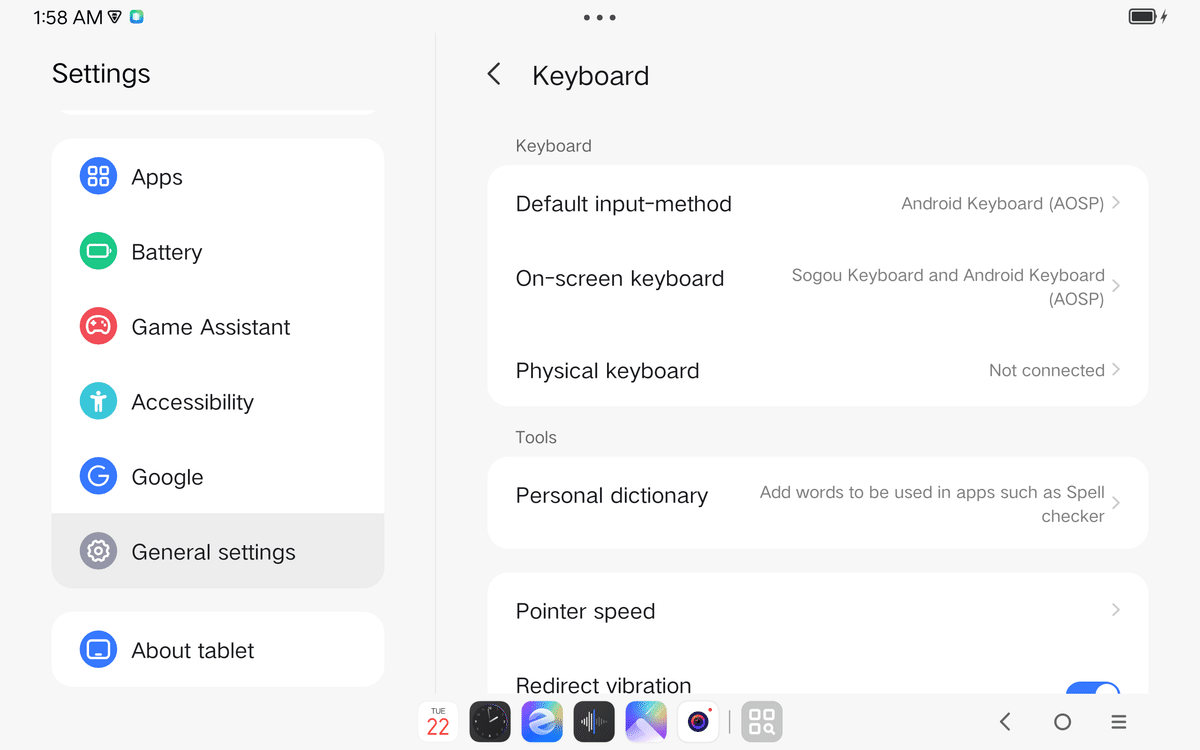The image size is (1200, 750).
Task: Open Personal dictionary
Action: click(817, 503)
